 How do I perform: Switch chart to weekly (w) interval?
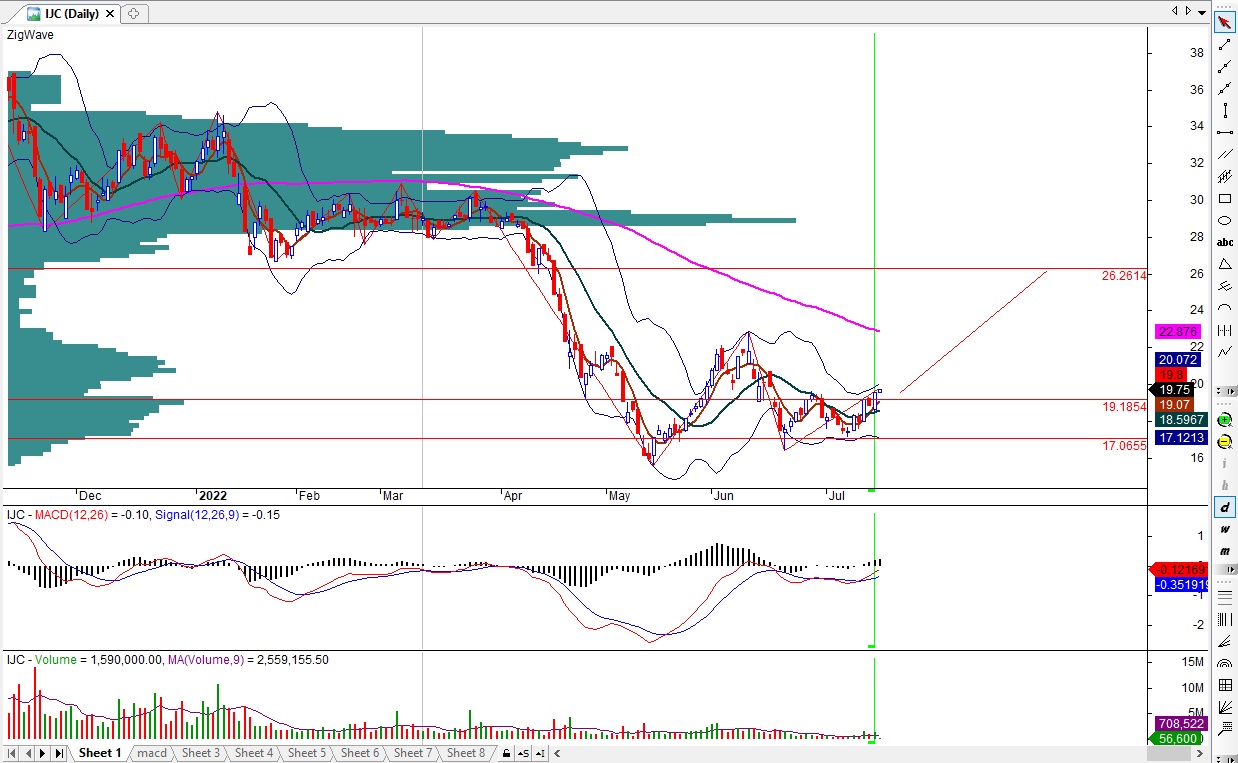tap(1225, 529)
